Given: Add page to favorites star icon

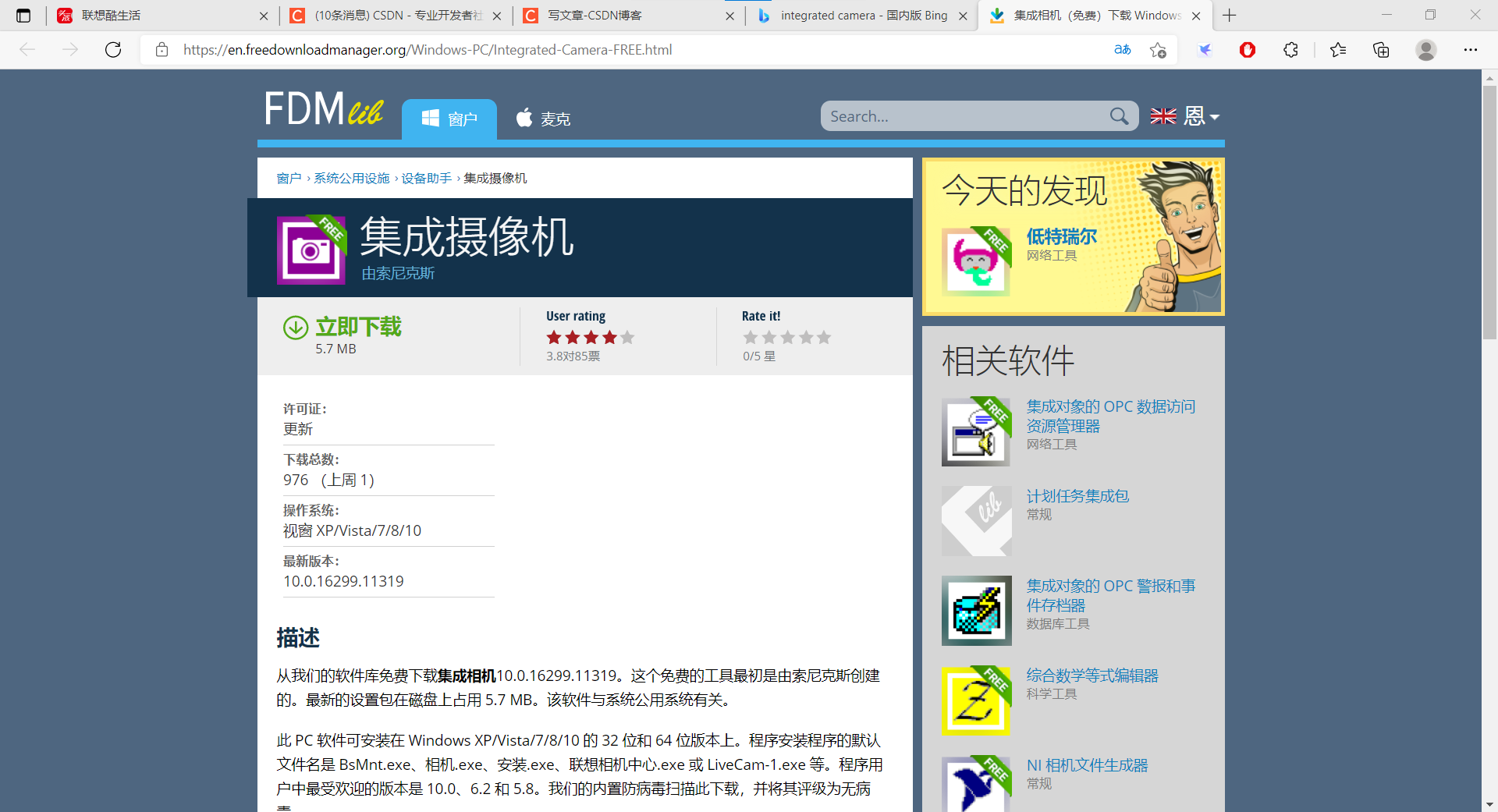Looking at the screenshot, I should click(1158, 50).
